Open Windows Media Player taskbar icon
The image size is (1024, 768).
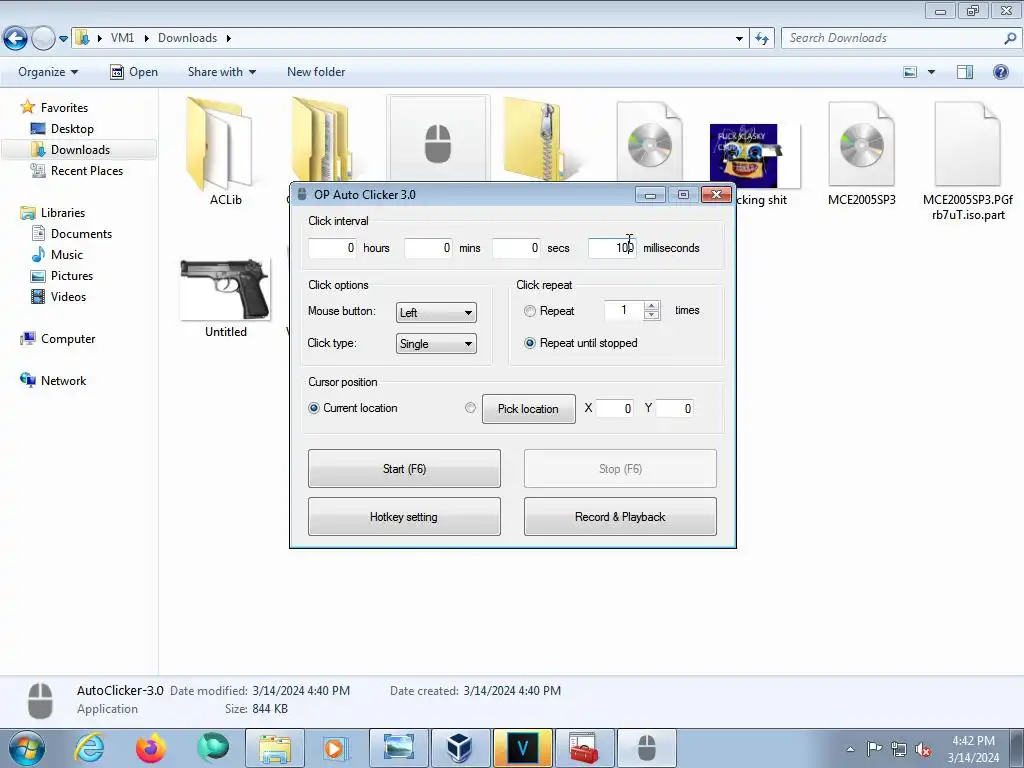[334, 748]
